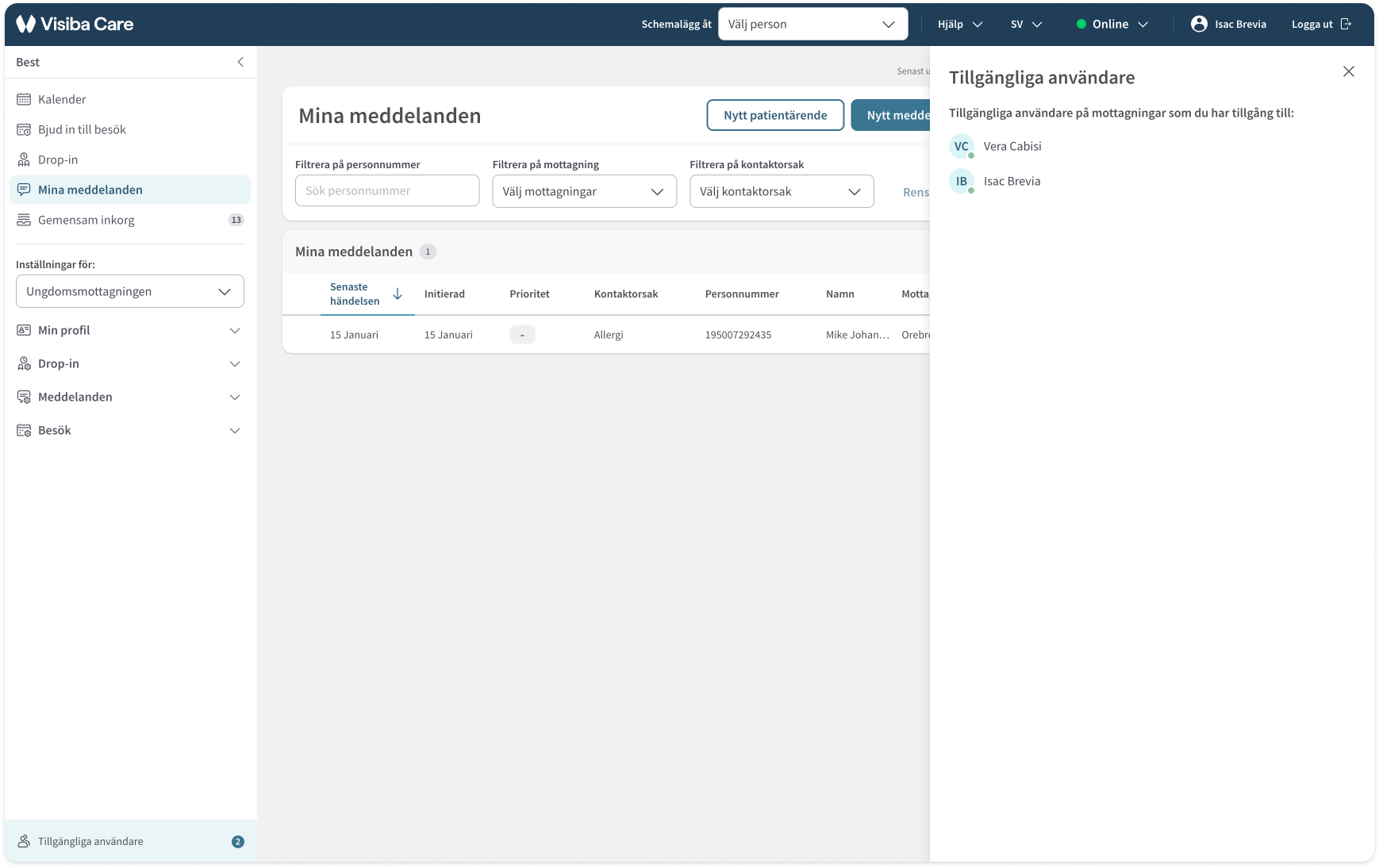The height and width of the screenshot is (868, 1379).
Task: Click the Isac Brevia profile icon
Action: [x=1199, y=24]
